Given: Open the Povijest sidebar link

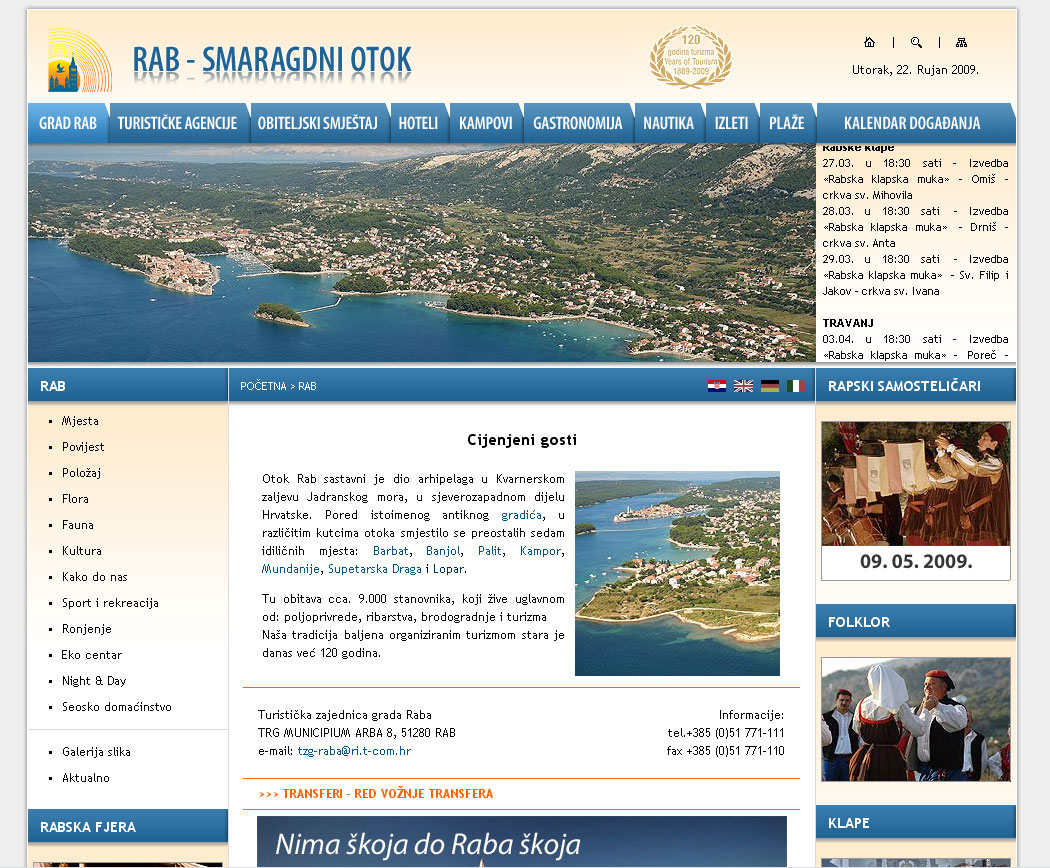Looking at the screenshot, I should [x=83, y=447].
